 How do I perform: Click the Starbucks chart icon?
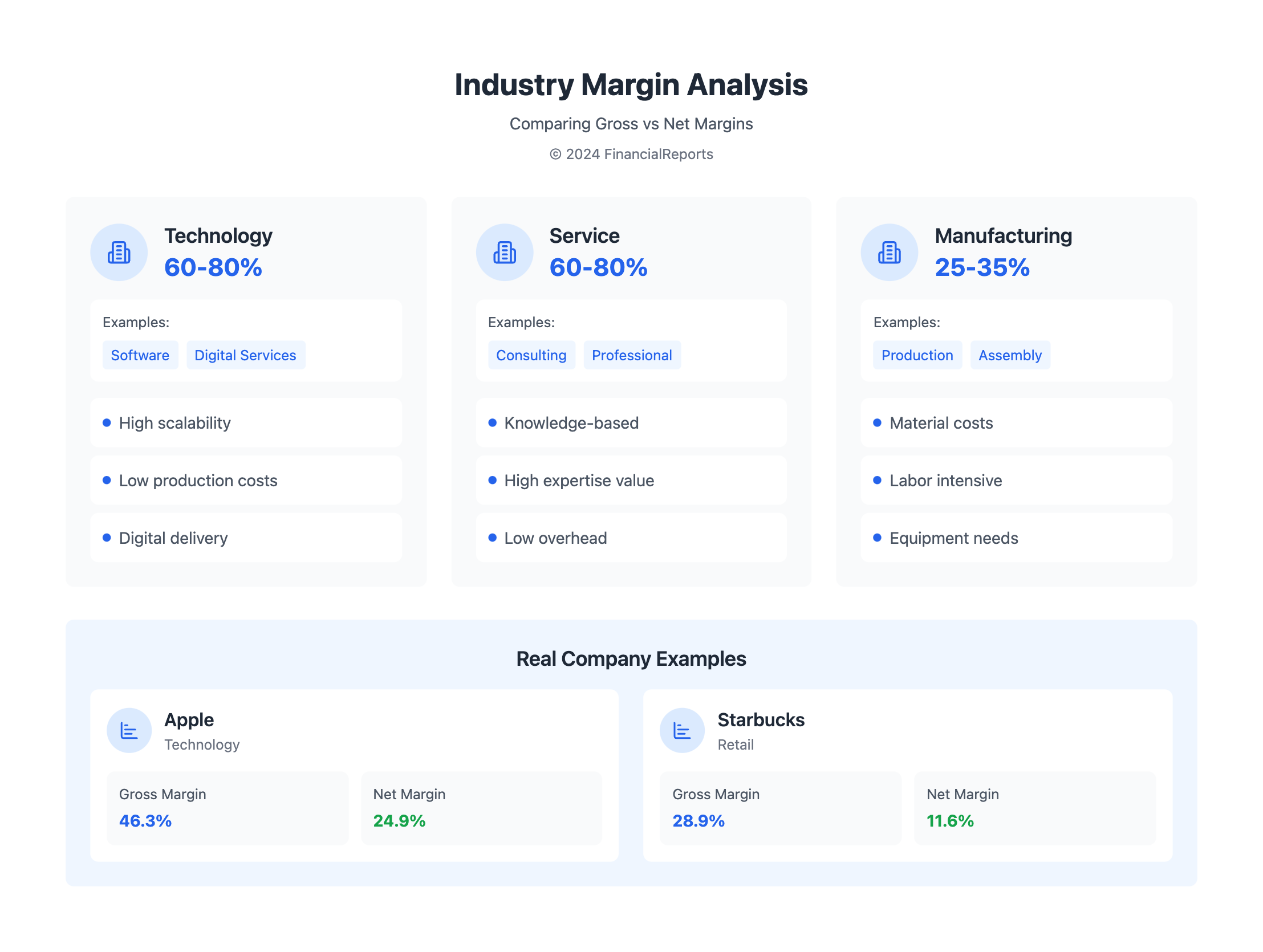tap(682, 731)
